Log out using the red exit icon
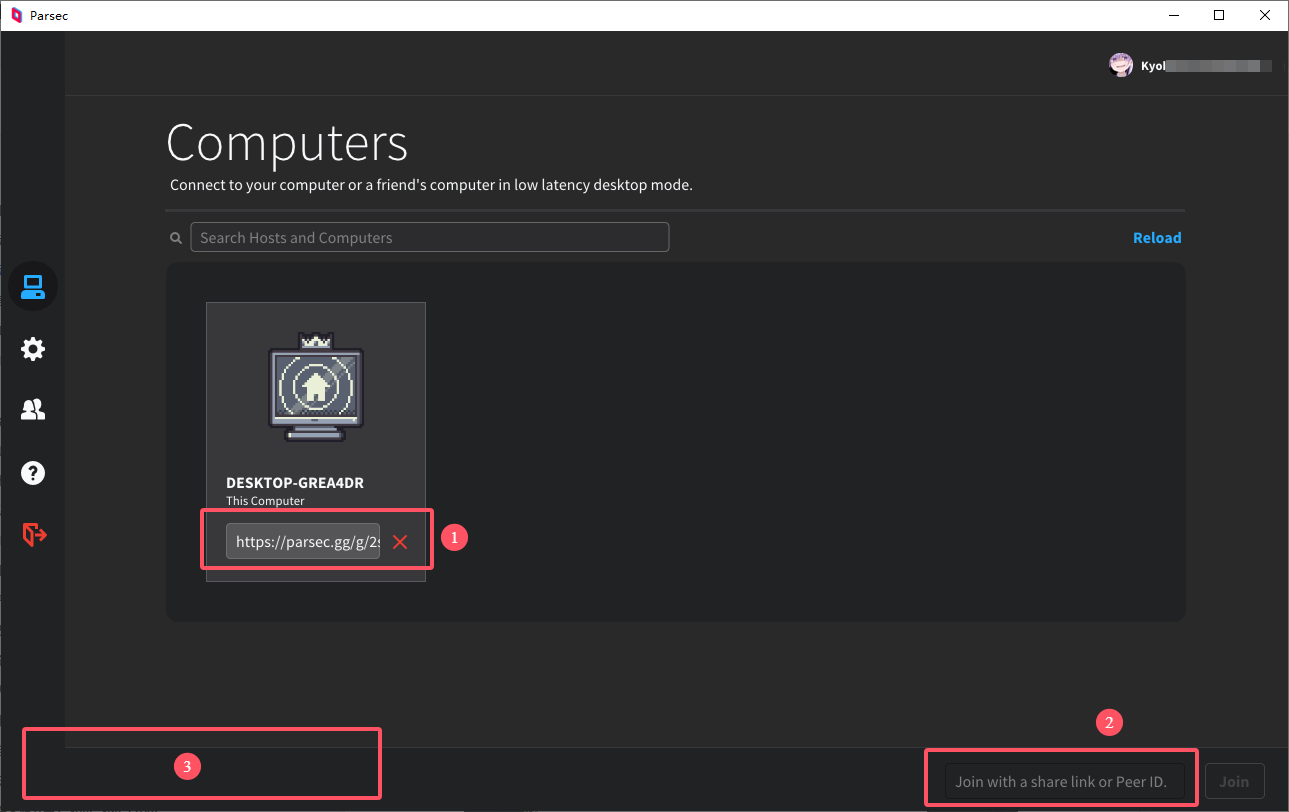 click(x=34, y=535)
